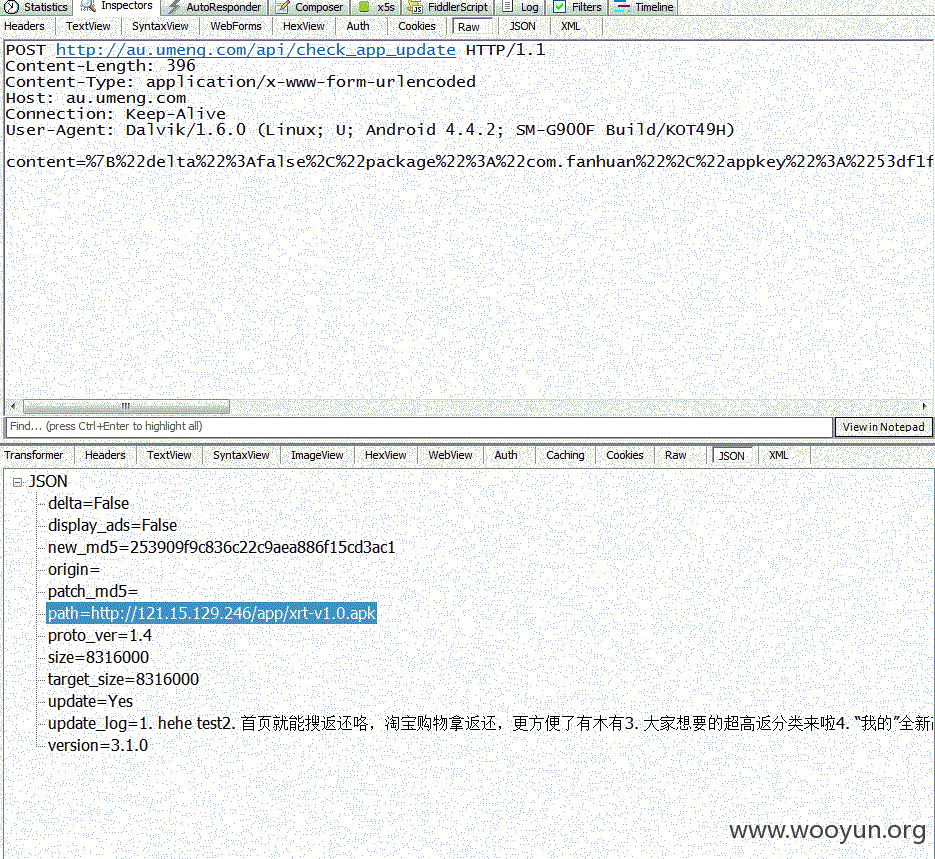Click the AutoResponder lightning icon
This screenshot has height=859, width=935.
pyautogui.click(x=174, y=7)
